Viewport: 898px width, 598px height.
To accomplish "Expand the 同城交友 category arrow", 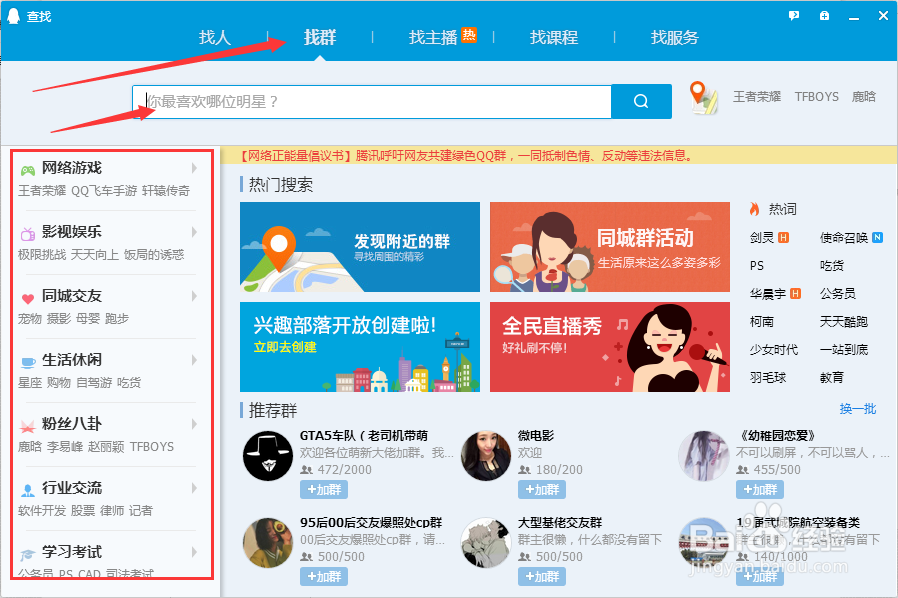I will tap(194, 296).
